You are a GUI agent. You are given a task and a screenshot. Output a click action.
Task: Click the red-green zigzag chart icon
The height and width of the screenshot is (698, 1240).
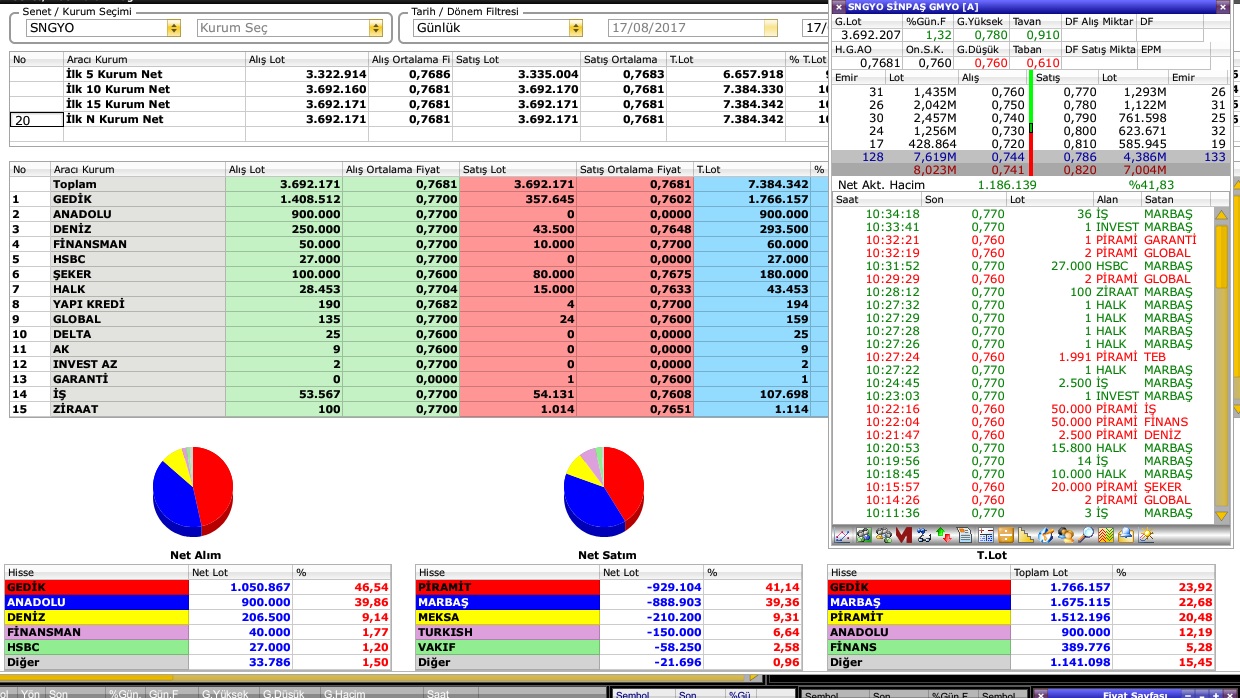(x=1106, y=536)
